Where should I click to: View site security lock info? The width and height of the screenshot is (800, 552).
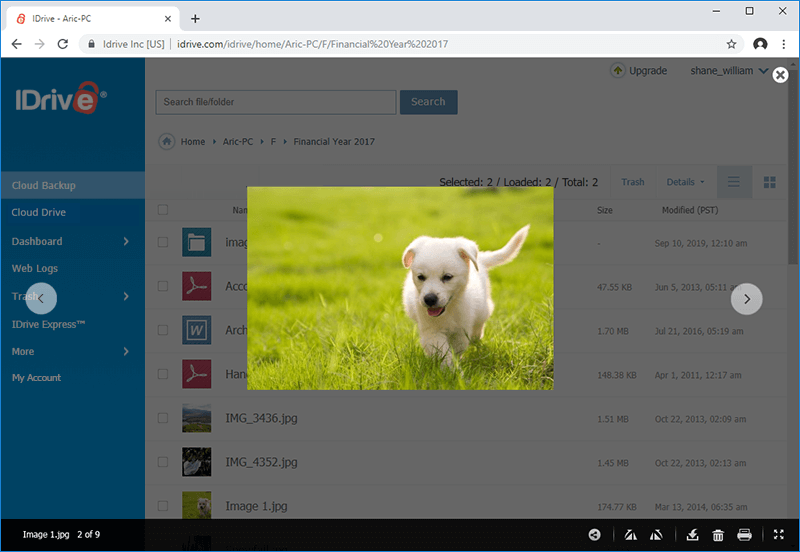coord(91,44)
